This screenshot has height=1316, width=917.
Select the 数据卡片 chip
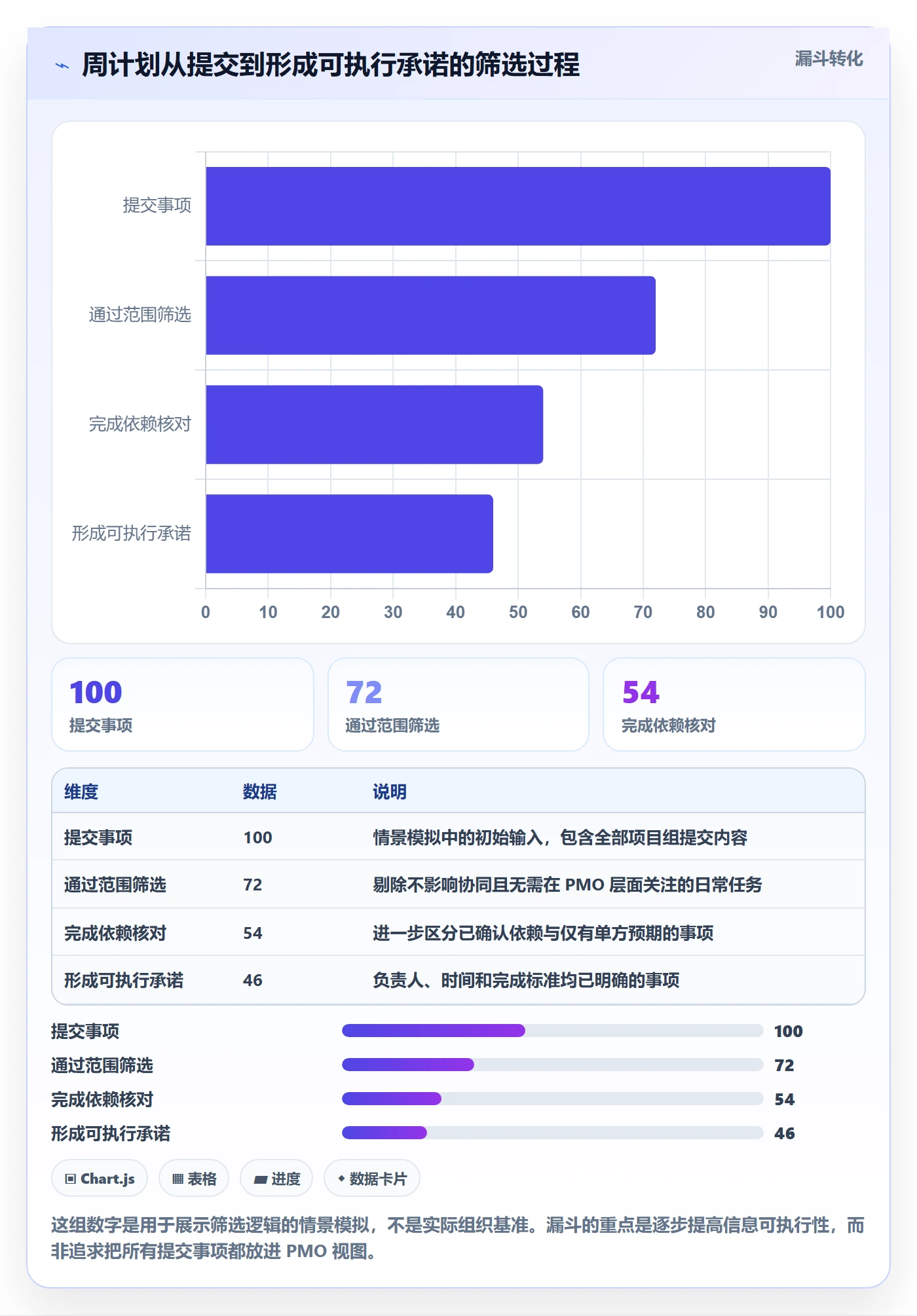click(x=372, y=1179)
